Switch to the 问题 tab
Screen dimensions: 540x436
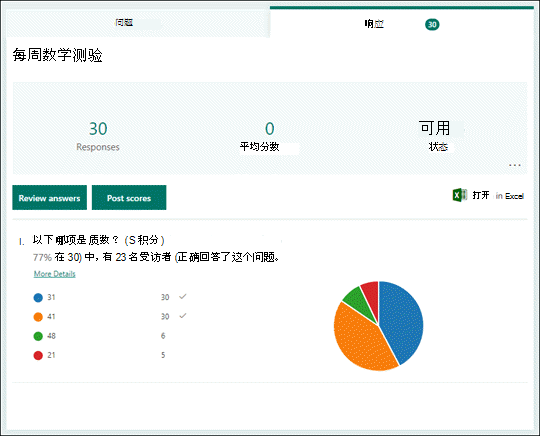coord(138,23)
